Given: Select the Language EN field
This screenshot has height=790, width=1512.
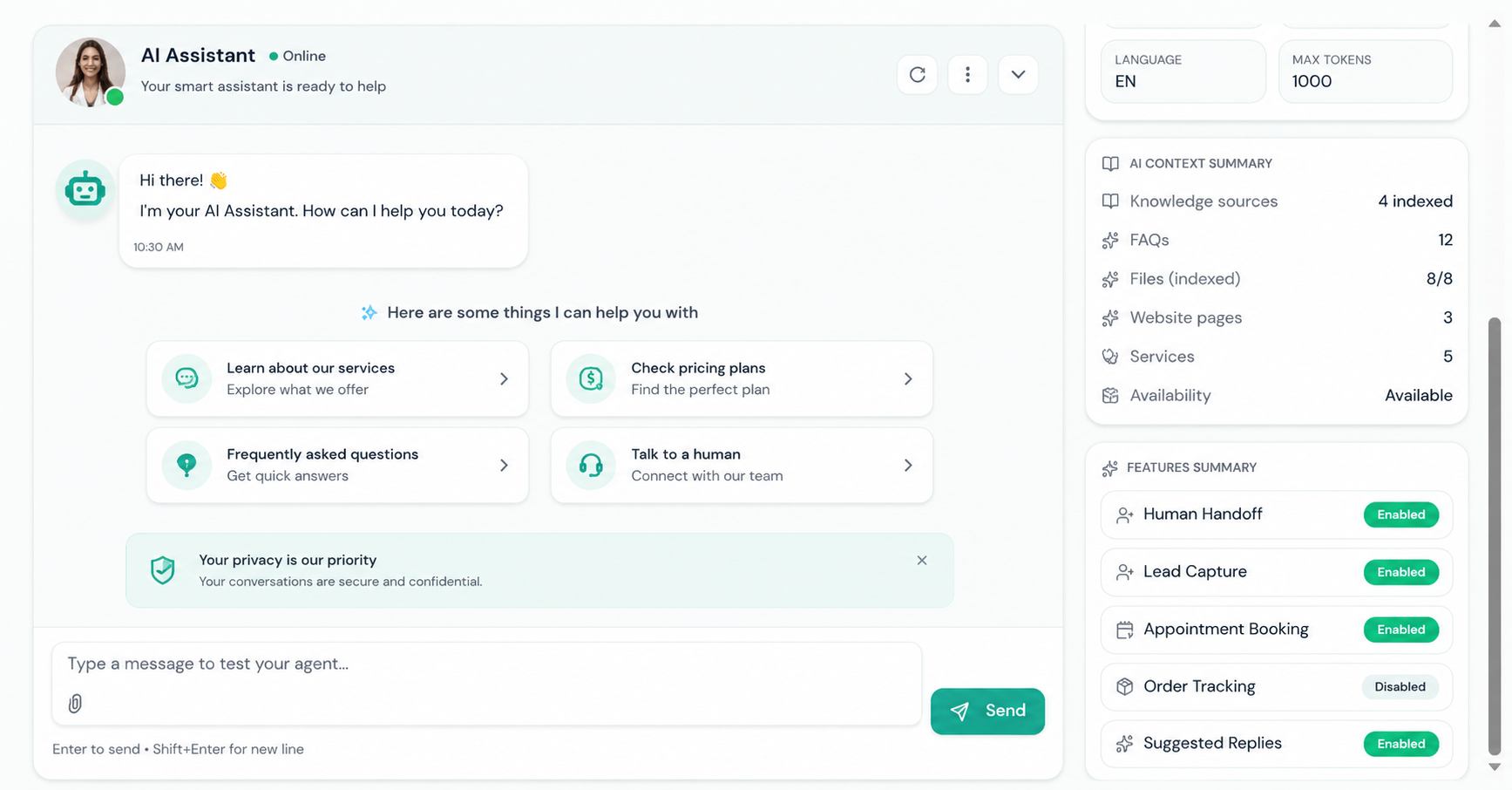Looking at the screenshot, I should pos(1183,72).
